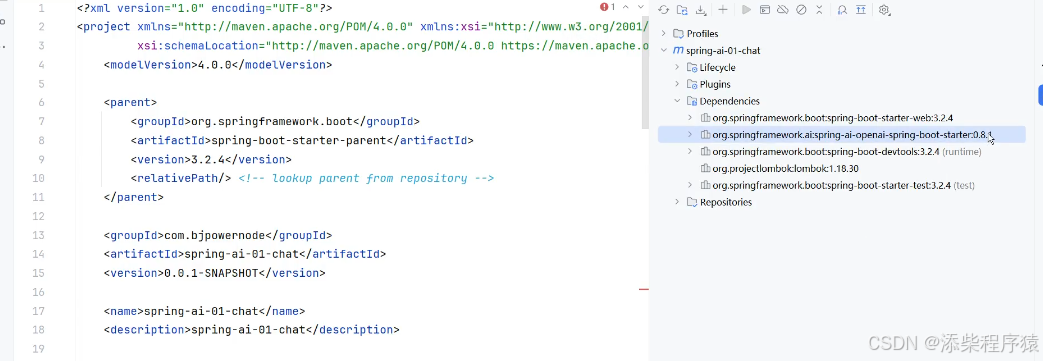Add Maven project with plus icon

(723, 9)
